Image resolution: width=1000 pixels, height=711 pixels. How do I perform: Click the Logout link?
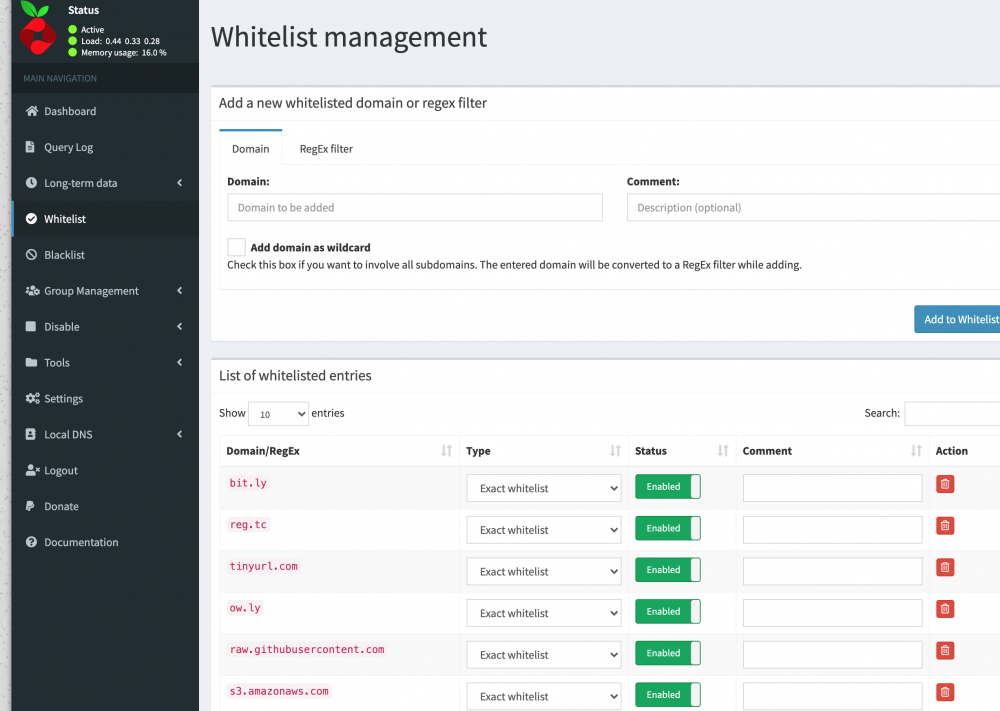(105, 470)
